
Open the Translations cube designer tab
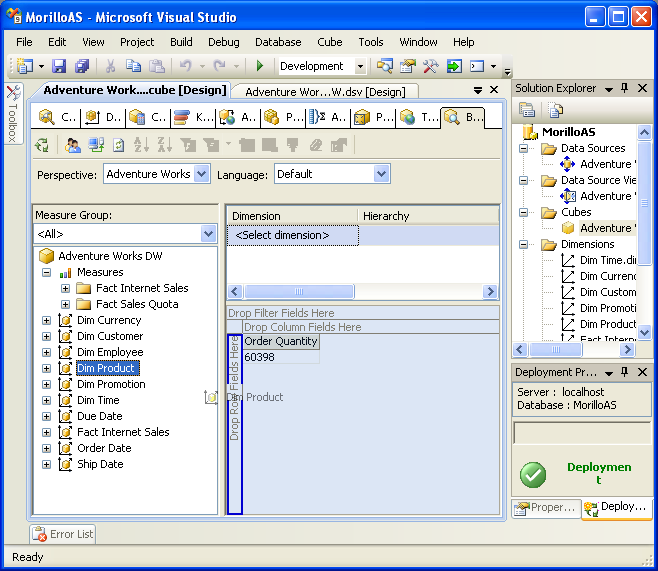pos(418,117)
